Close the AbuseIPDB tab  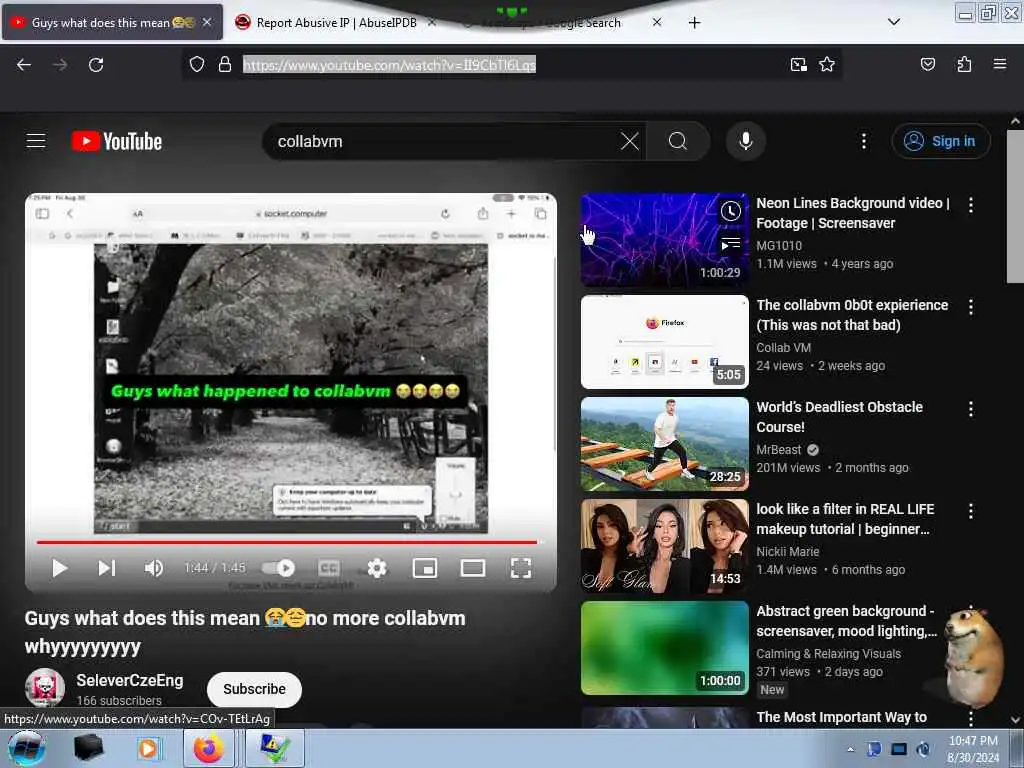pyautogui.click(x=432, y=22)
